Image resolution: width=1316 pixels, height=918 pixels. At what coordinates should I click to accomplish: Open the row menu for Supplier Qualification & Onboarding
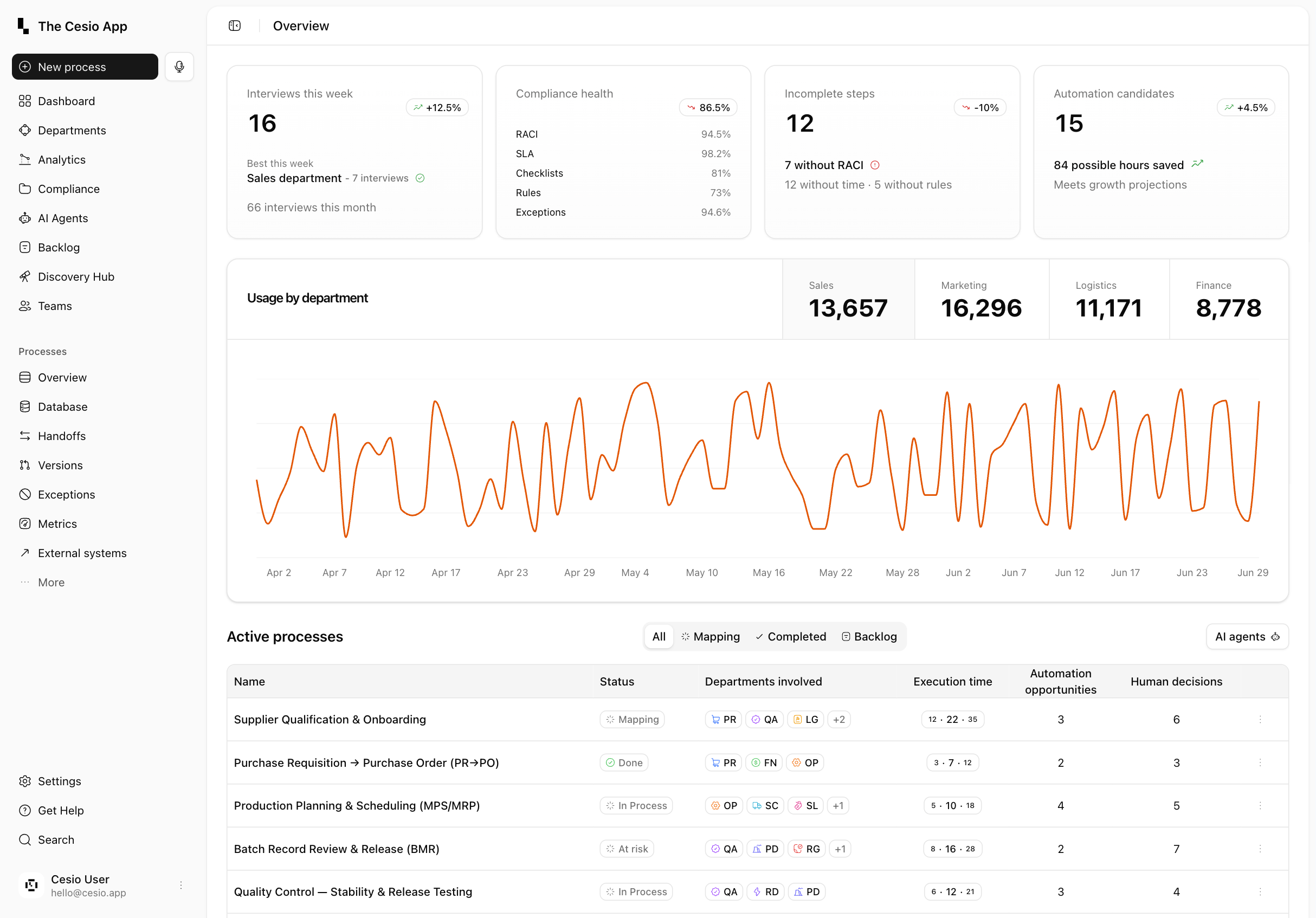point(1259,719)
